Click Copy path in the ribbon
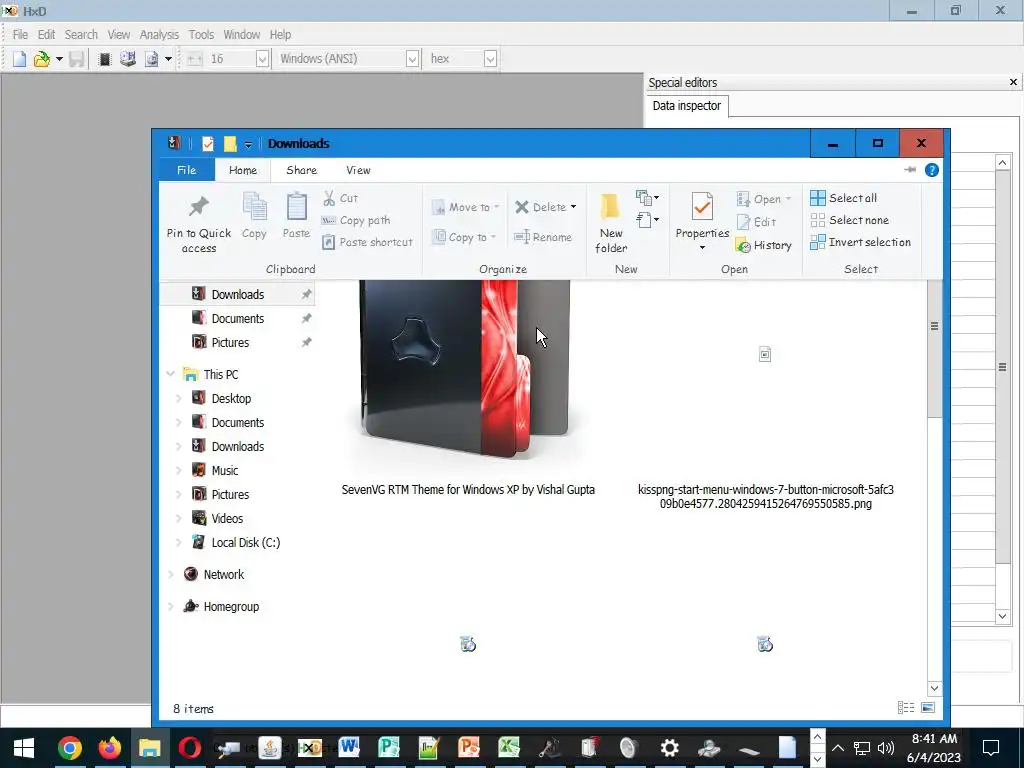Screen dimensions: 1024x768 pyautogui.click(x=356, y=220)
